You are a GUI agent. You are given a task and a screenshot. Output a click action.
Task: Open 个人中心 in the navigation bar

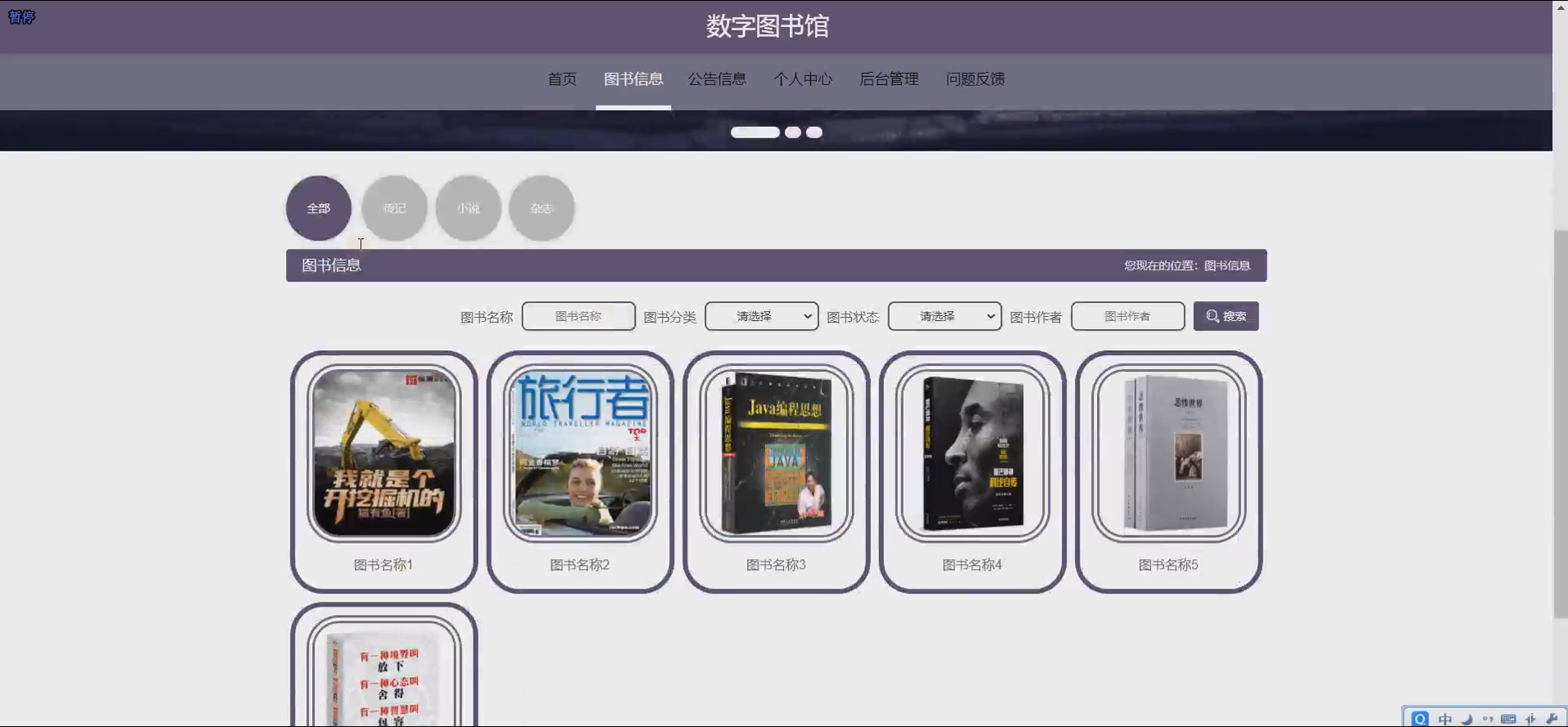tap(803, 79)
